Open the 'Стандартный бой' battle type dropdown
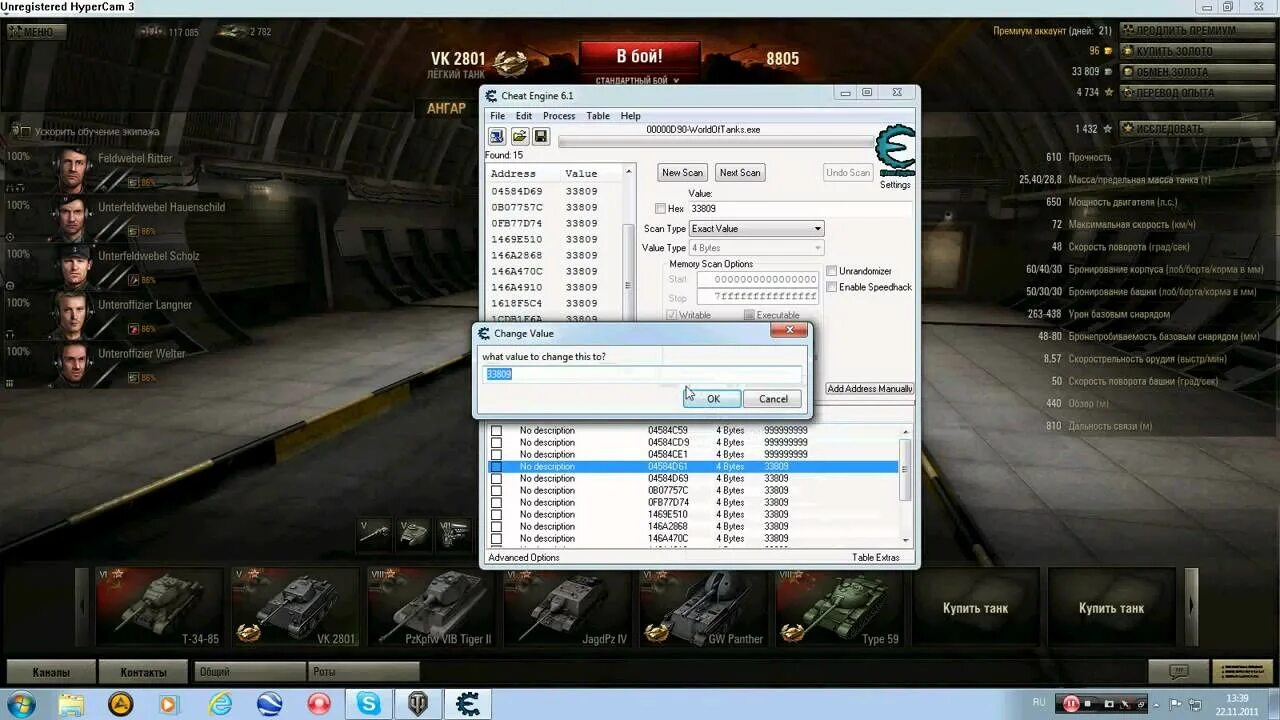This screenshot has width=1280, height=720. tap(638, 80)
